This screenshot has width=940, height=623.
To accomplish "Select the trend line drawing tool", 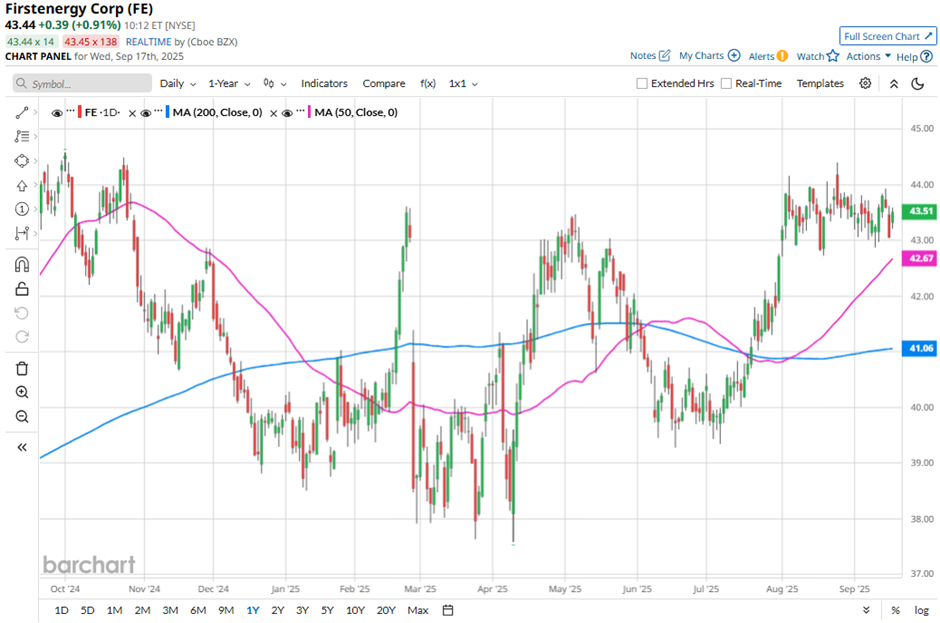I will pyautogui.click(x=22, y=113).
